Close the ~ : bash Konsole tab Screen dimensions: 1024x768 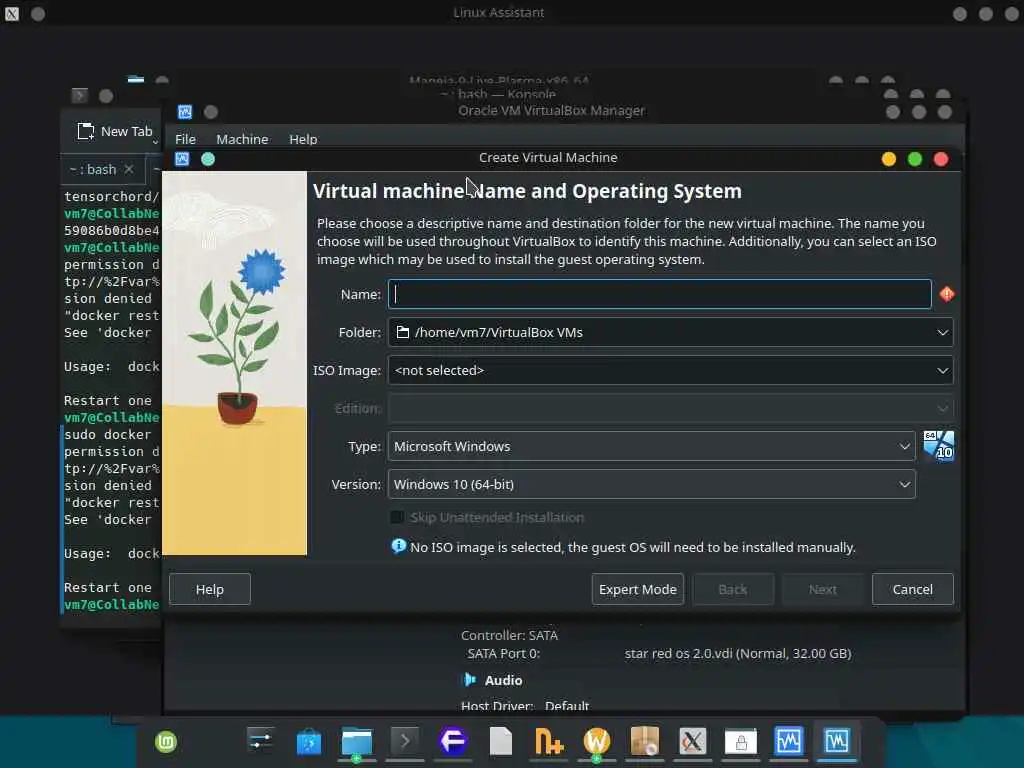(x=129, y=169)
